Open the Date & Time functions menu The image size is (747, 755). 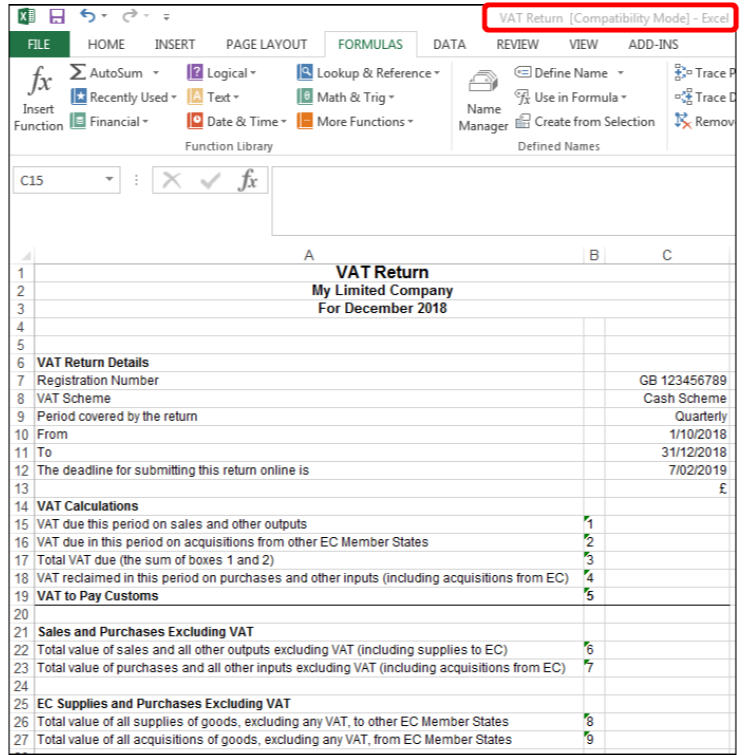237,121
